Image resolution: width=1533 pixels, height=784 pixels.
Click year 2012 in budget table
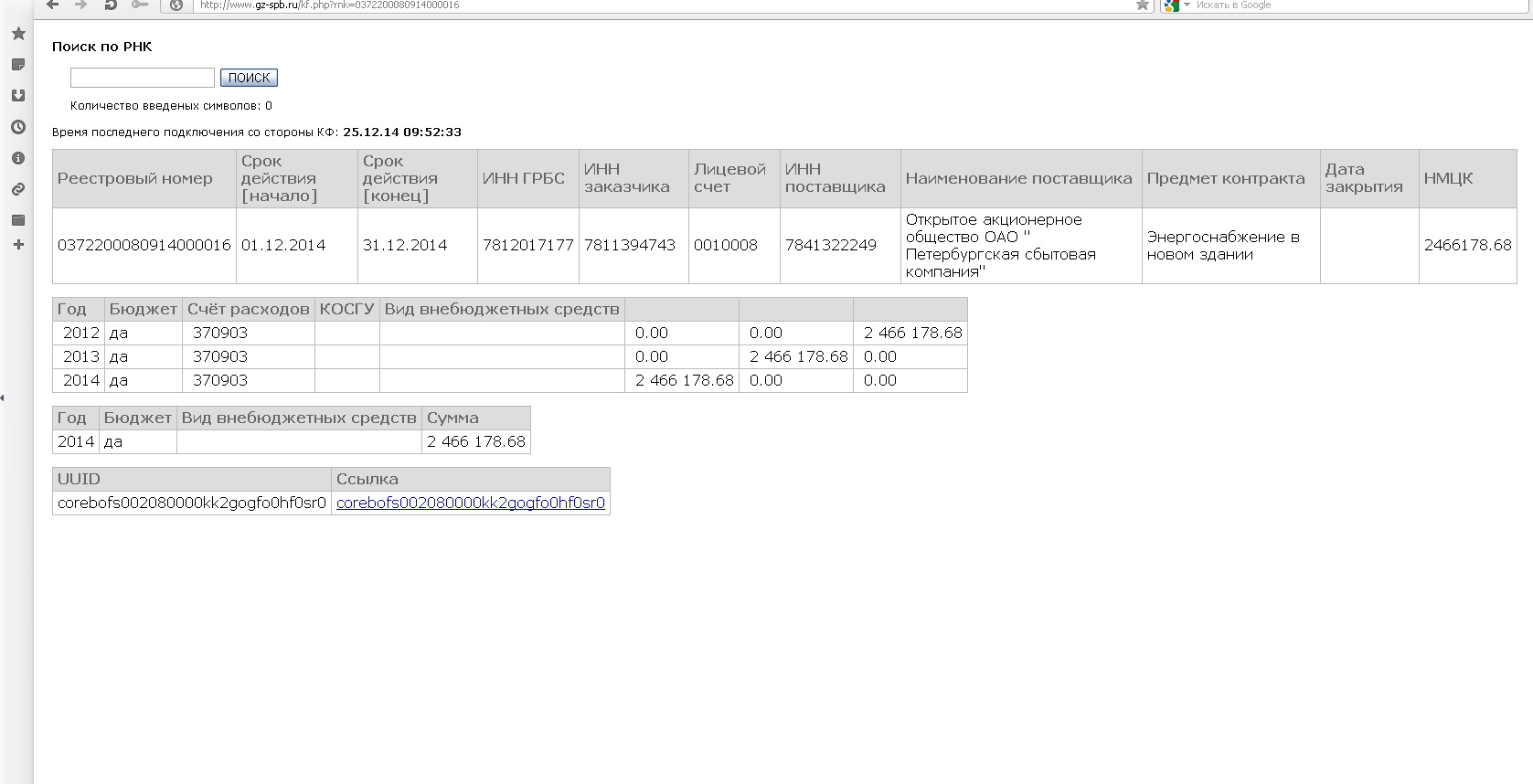point(79,334)
